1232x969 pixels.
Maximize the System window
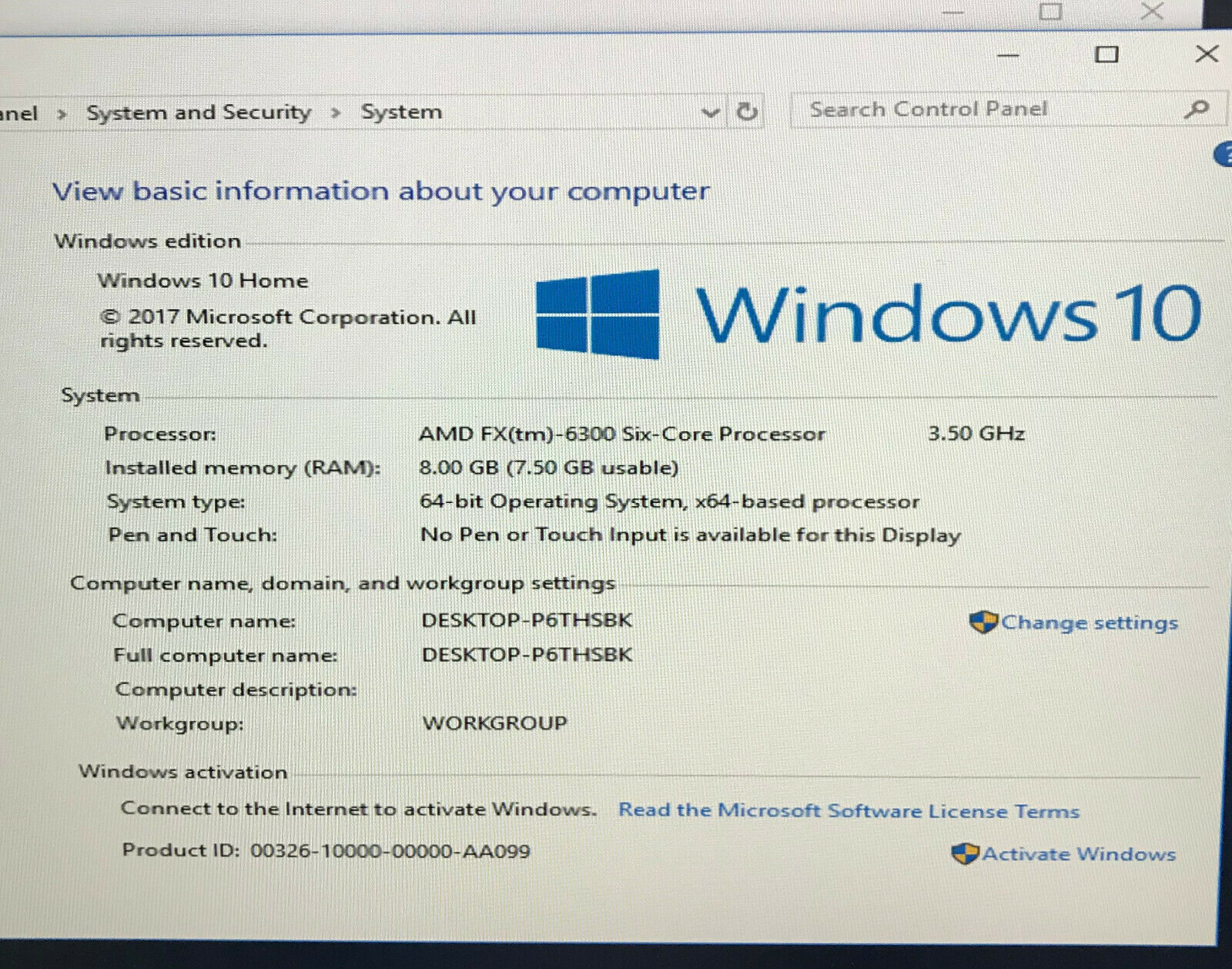tap(1107, 54)
